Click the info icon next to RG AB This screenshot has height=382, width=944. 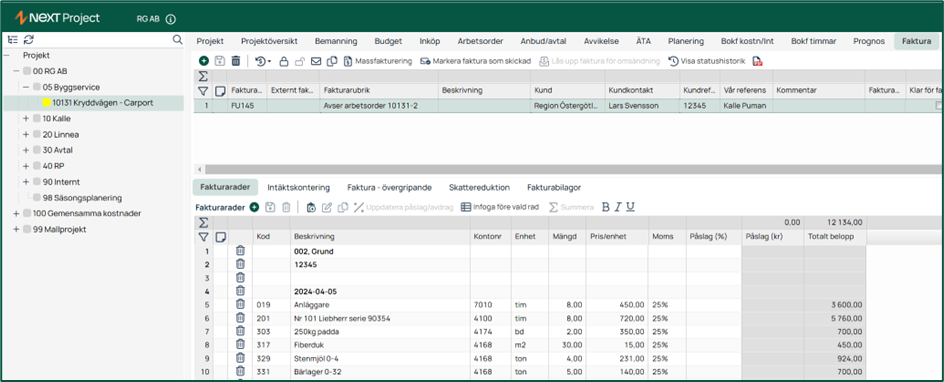tap(170, 19)
